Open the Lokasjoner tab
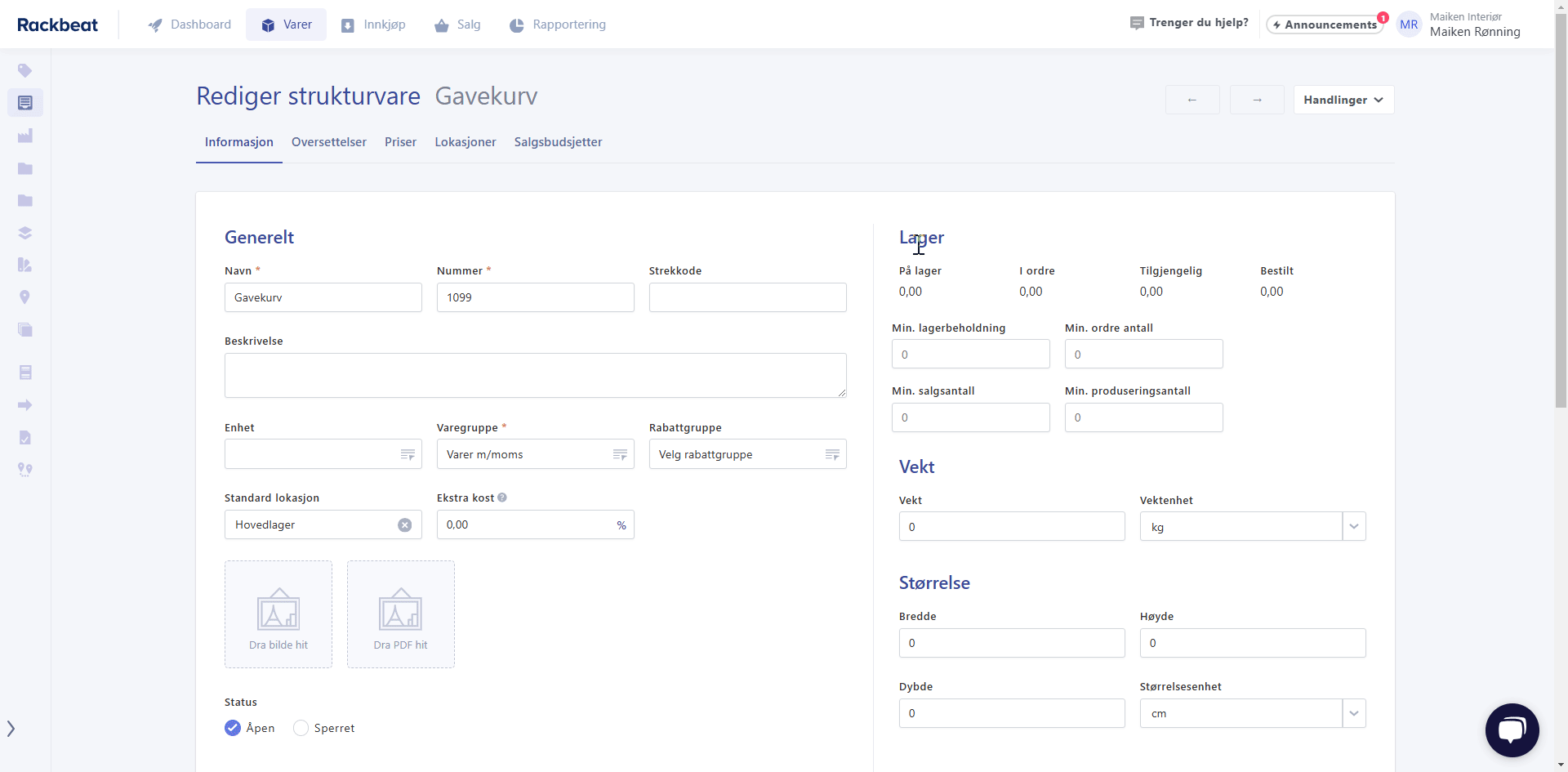1568x772 pixels. pos(465,142)
